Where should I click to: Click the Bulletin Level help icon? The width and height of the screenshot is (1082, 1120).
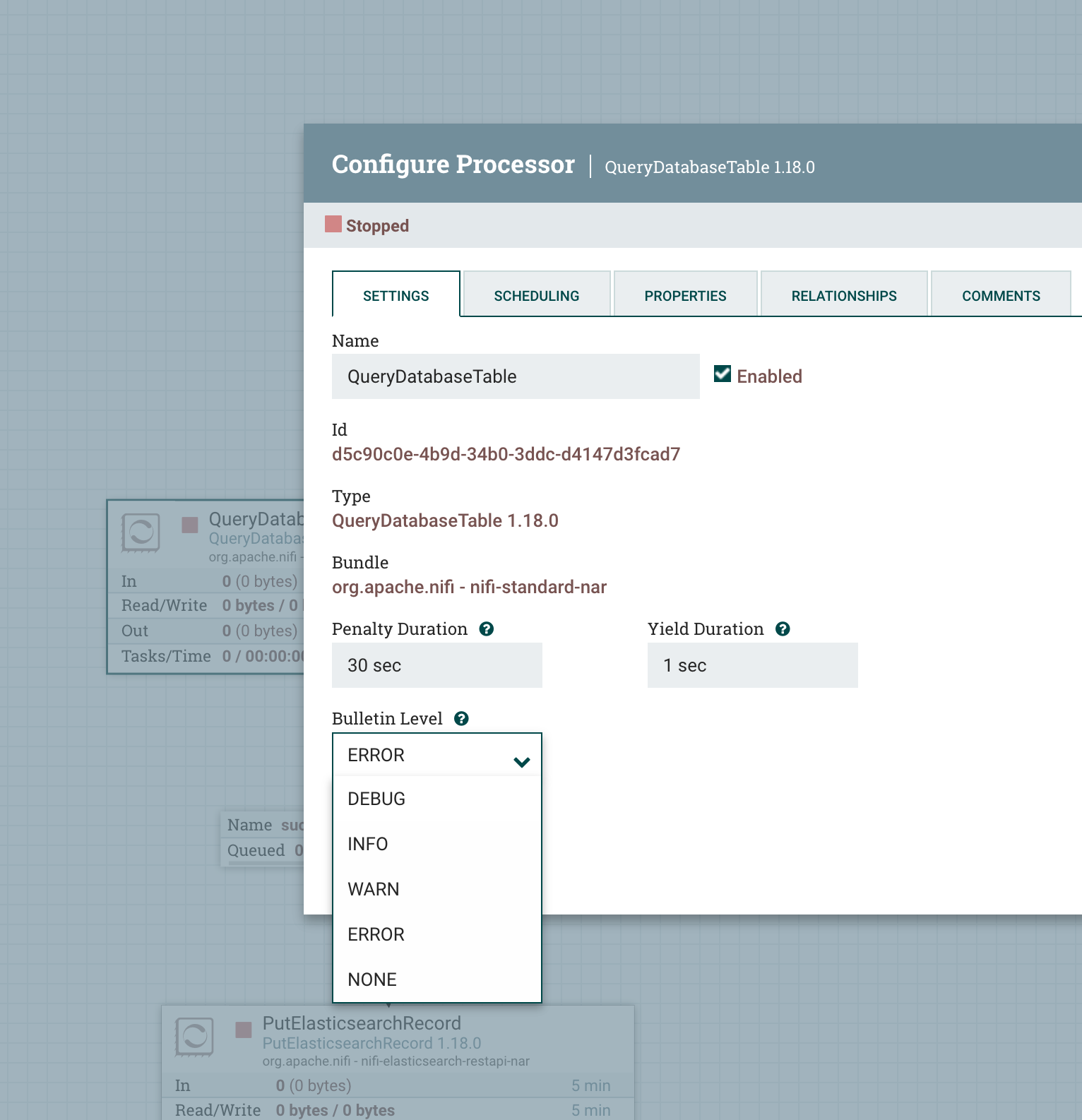pyautogui.click(x=461, y=719)
